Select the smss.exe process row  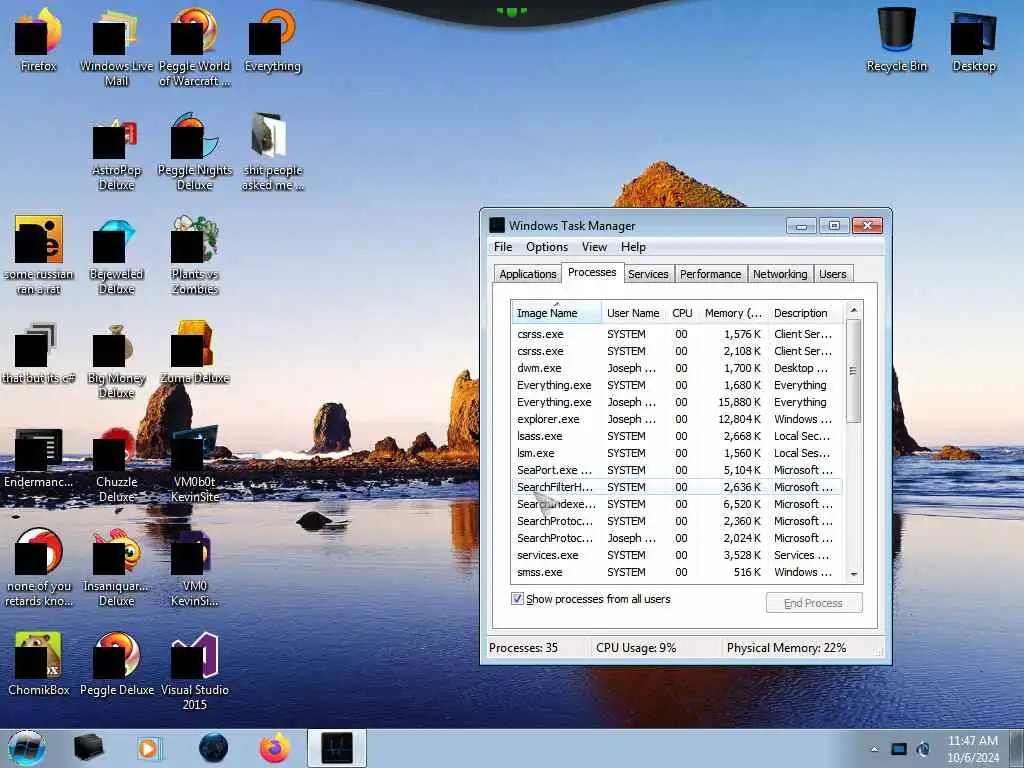(x=677, y=571)
